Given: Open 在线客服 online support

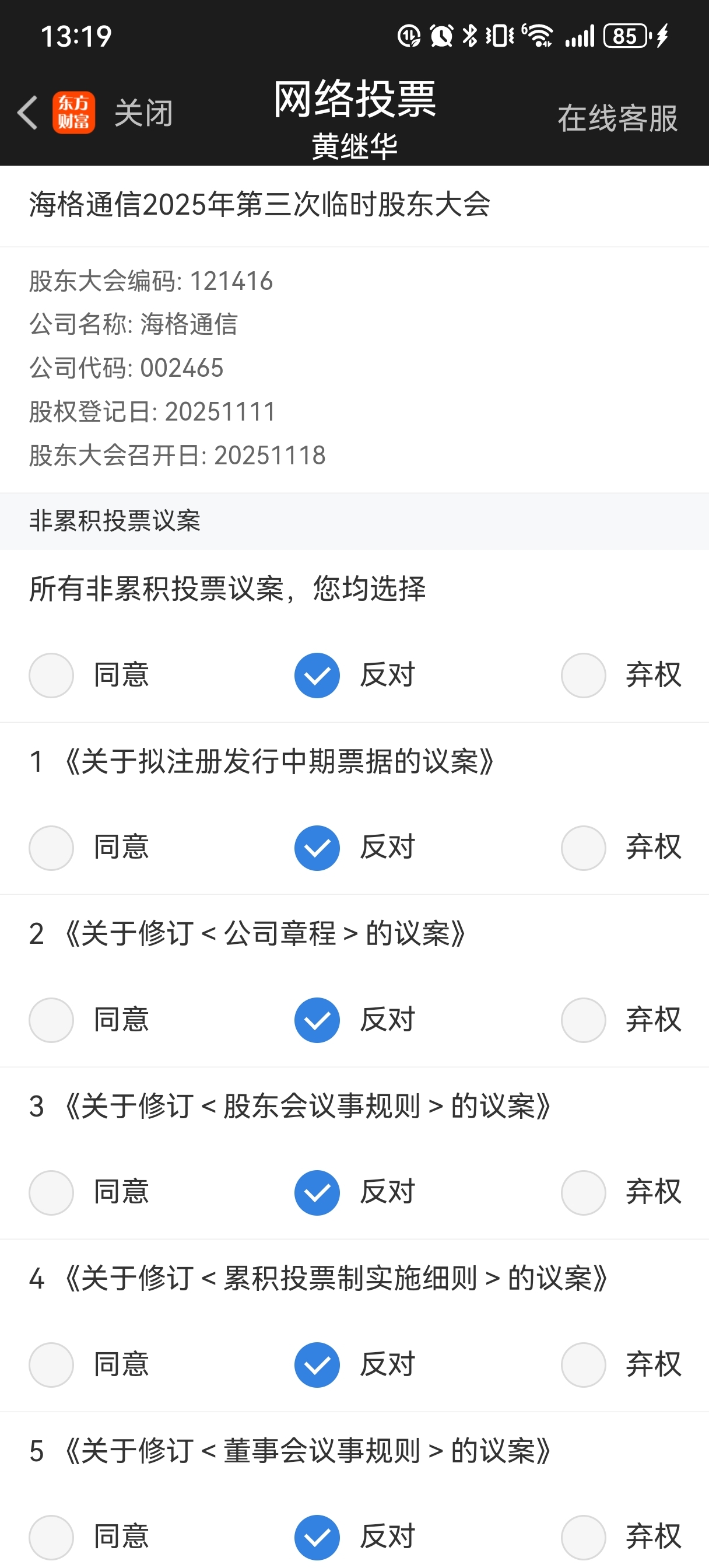Looking at the screenshot, I should pyautogui.click(x=617, y=117).
